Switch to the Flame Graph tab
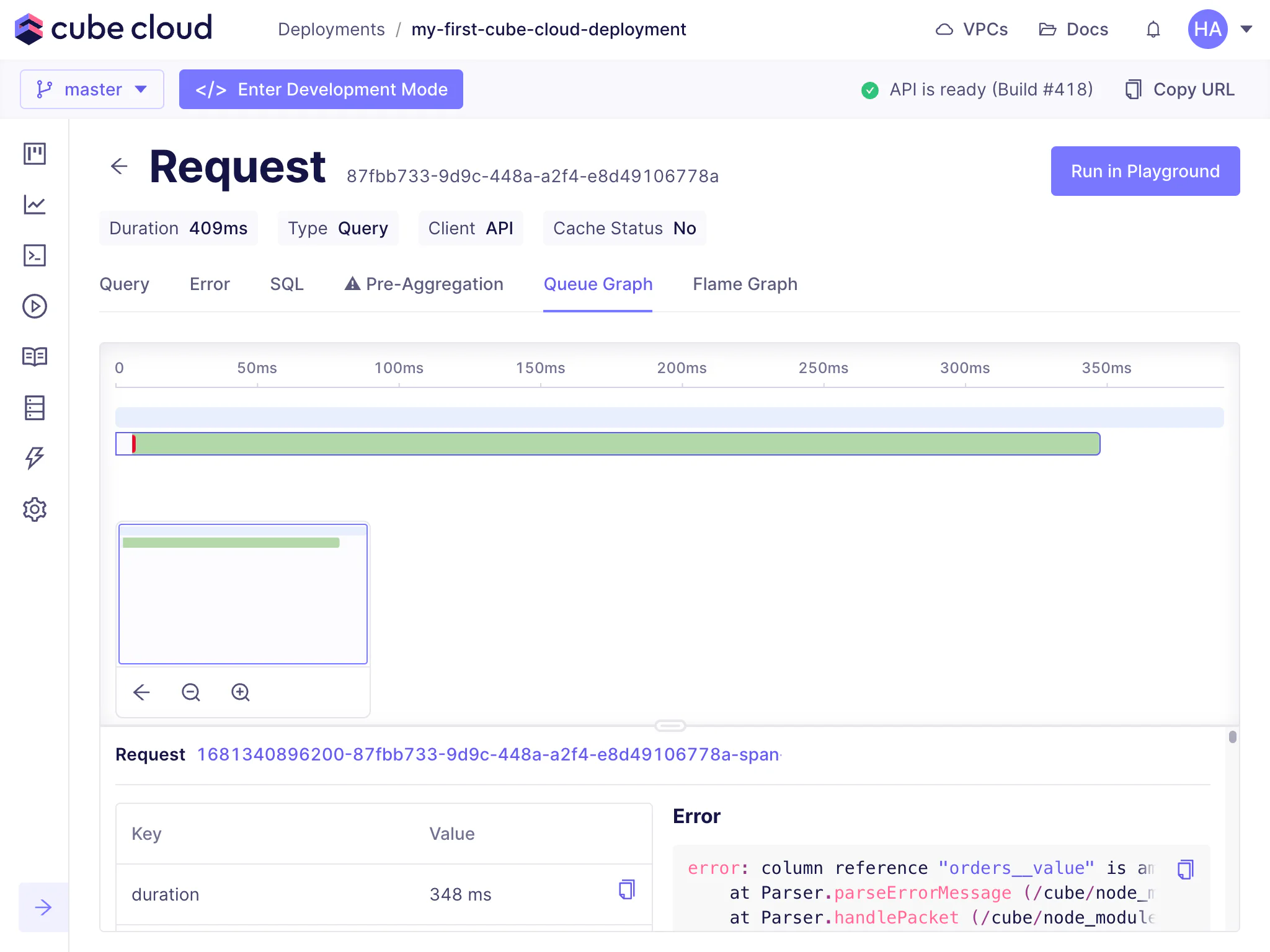Viewport: 1270px width, 952px height. click(745, 284)
